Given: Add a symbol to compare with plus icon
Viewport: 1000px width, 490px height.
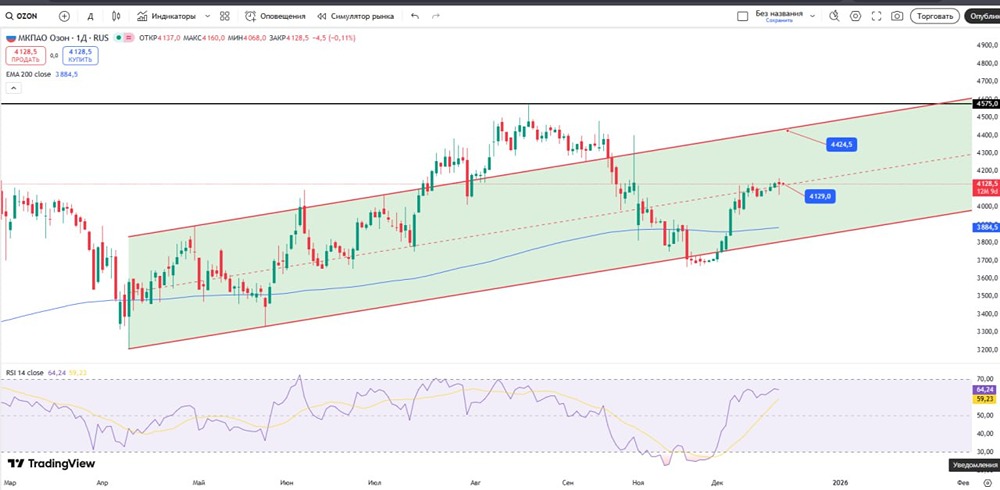Looking at the screenshot, I should click(x=65, y=16).
